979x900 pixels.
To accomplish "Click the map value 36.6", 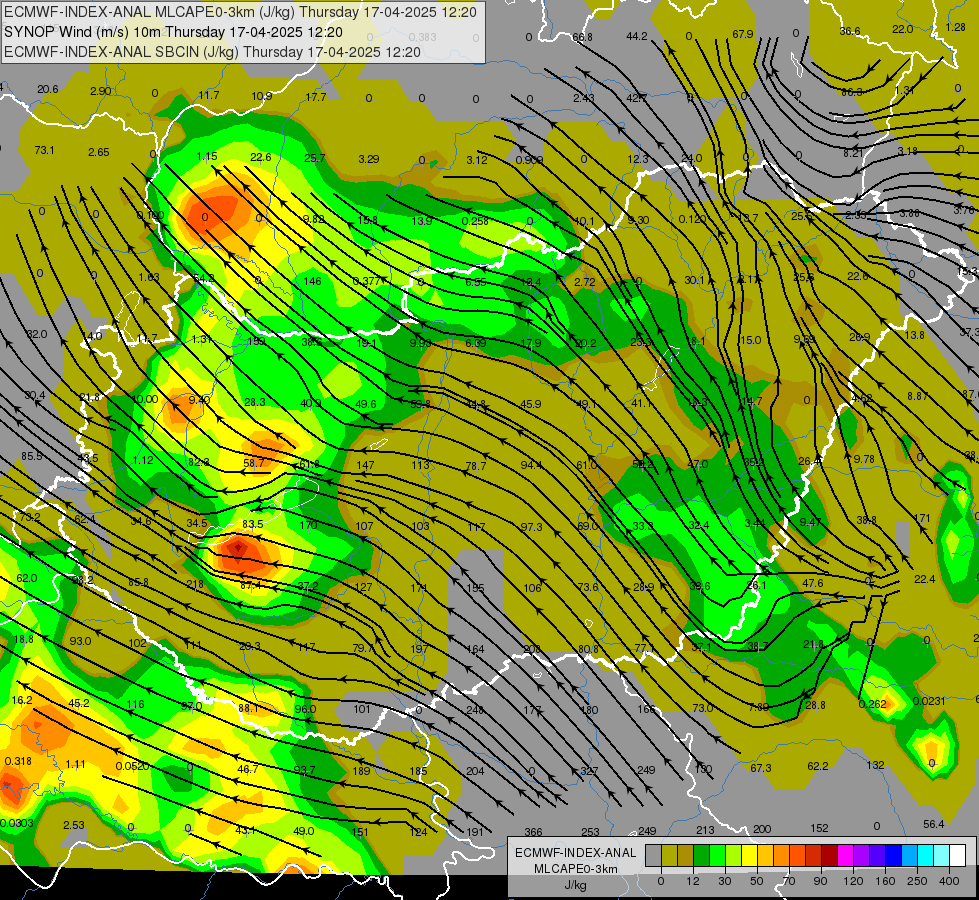I will point(850,31).
